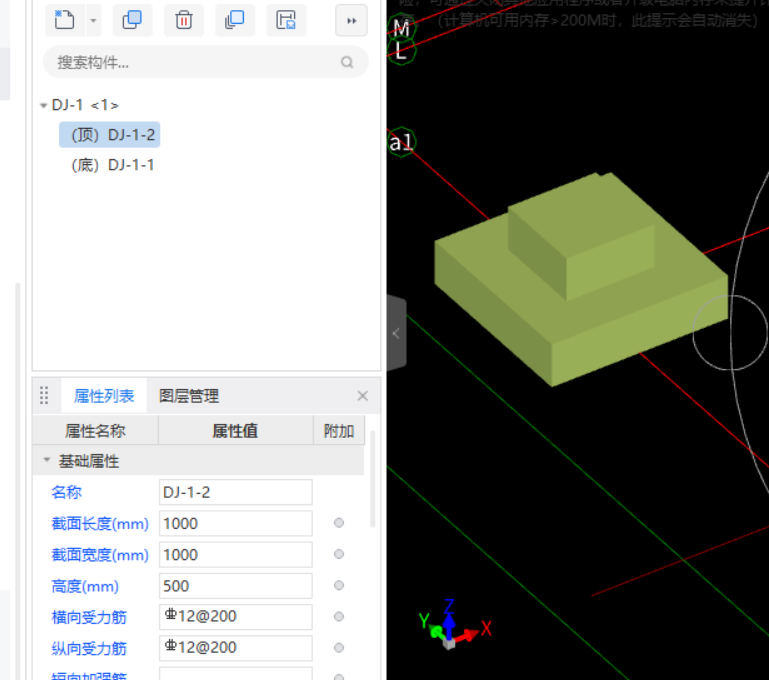The image size is (769, 680).
Task: Click the 截面长度 value field
Action: pyautogui.click(x=236, y=524)
